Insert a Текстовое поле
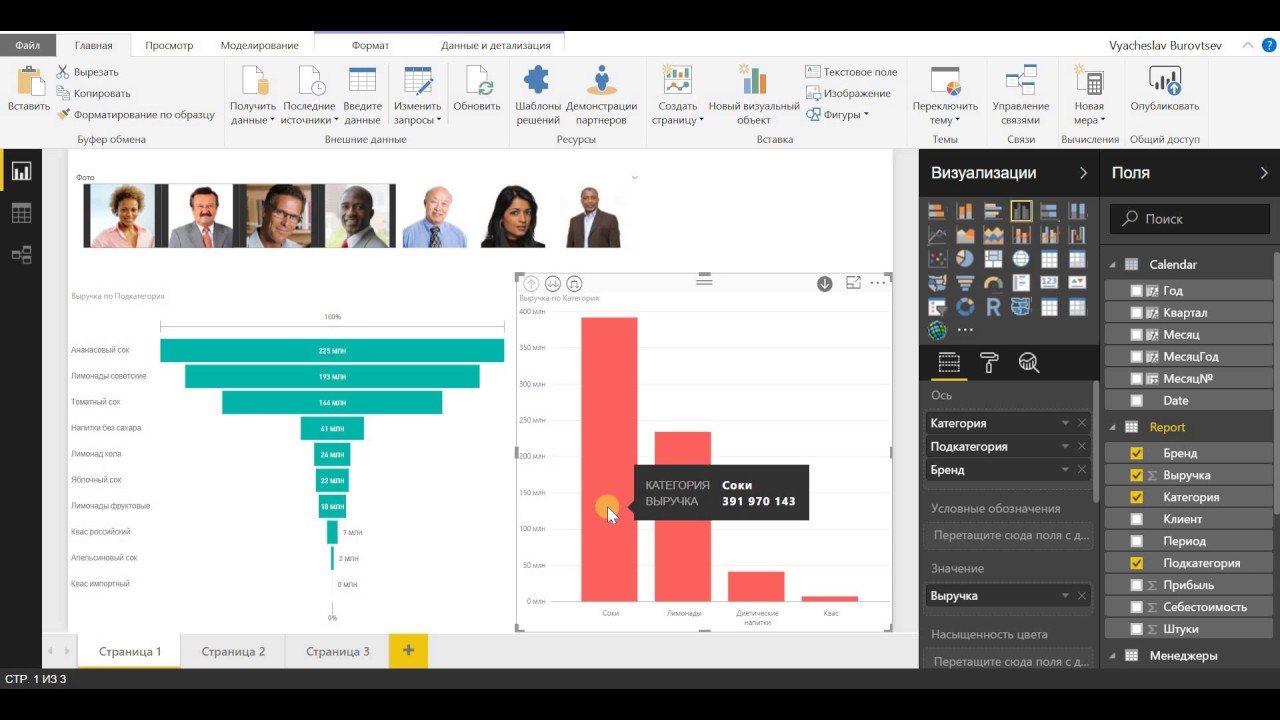This screenshot has height=720, width=1280. [852, 72]
